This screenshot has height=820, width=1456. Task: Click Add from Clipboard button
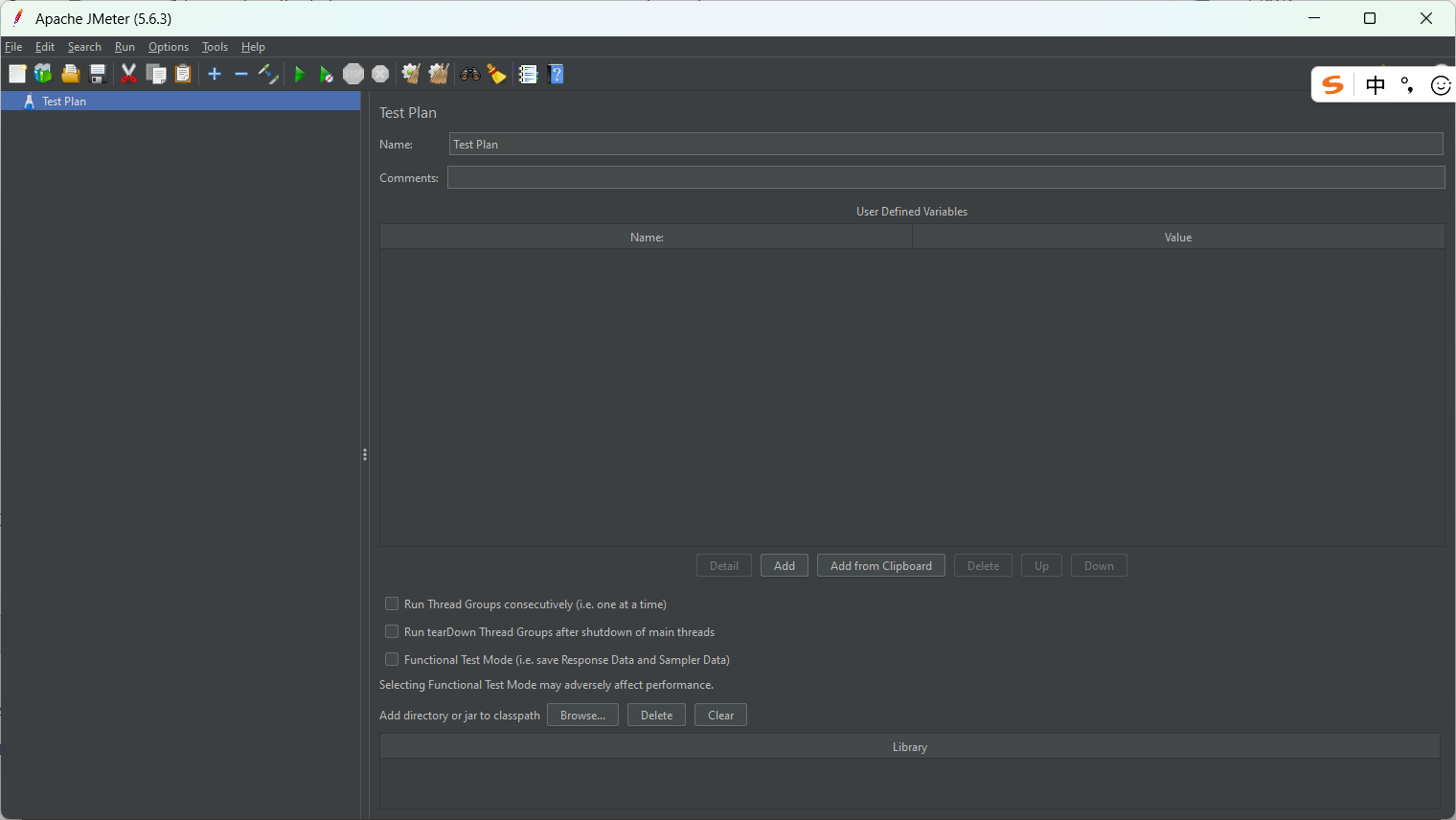(x=880, y=565)
